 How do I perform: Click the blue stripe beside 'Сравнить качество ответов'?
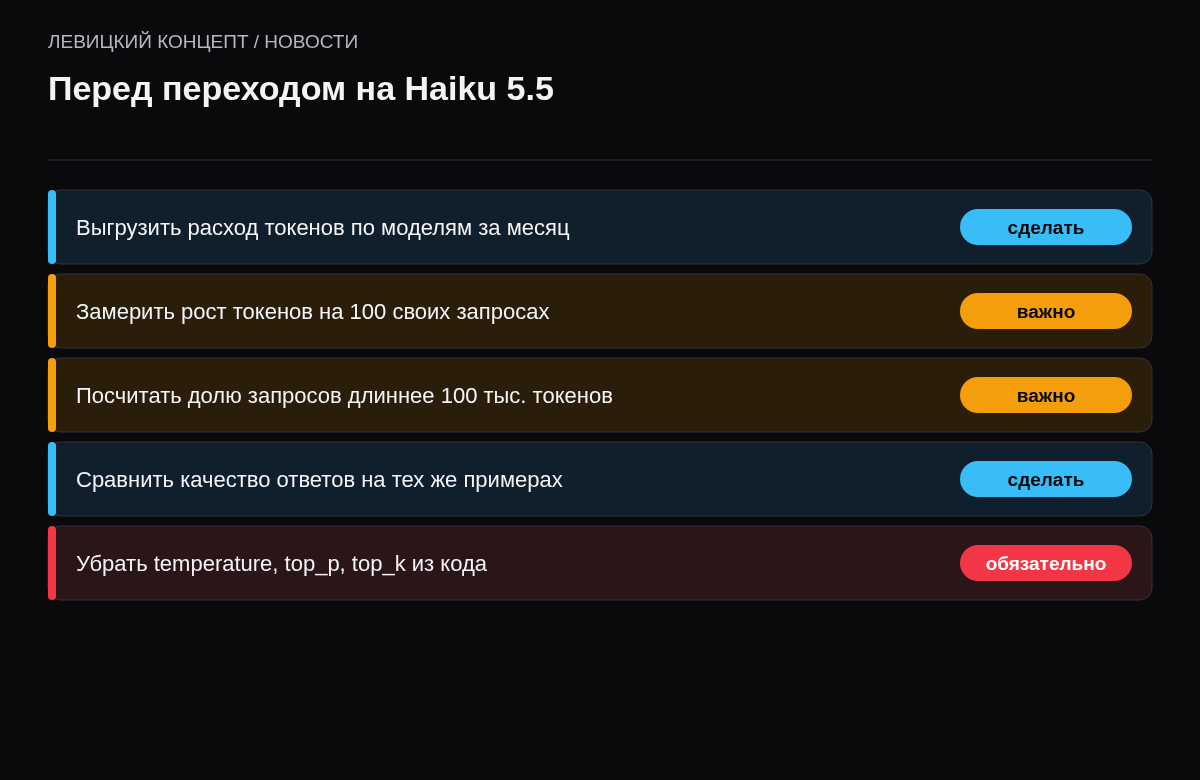(x=52, y=479)
